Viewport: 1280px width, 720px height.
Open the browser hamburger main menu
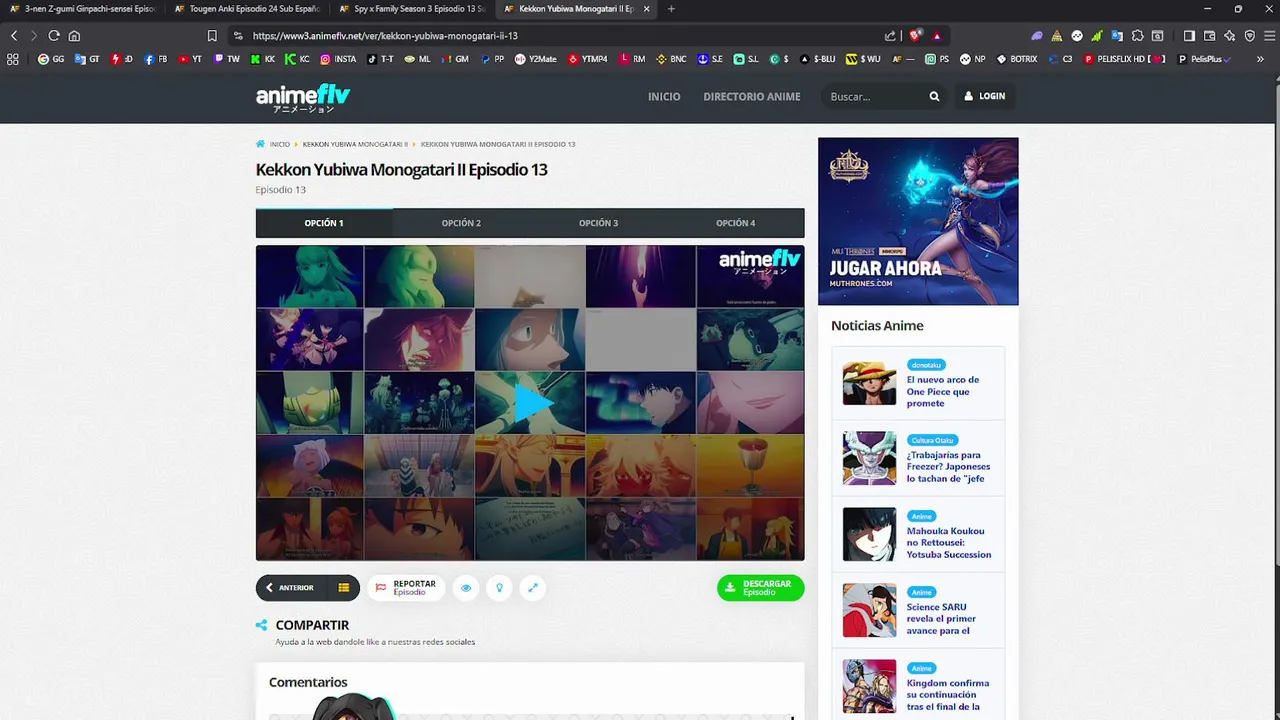pos(1269,36)
